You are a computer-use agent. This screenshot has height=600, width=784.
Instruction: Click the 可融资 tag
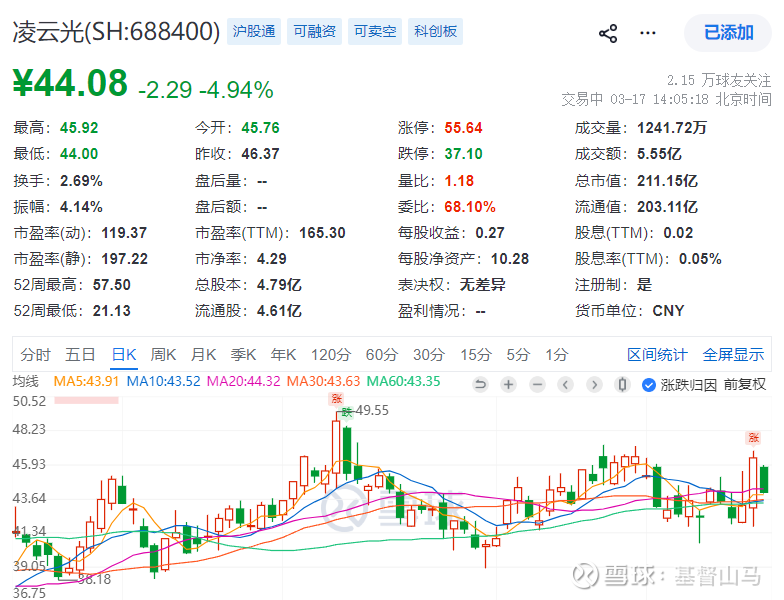314,32
